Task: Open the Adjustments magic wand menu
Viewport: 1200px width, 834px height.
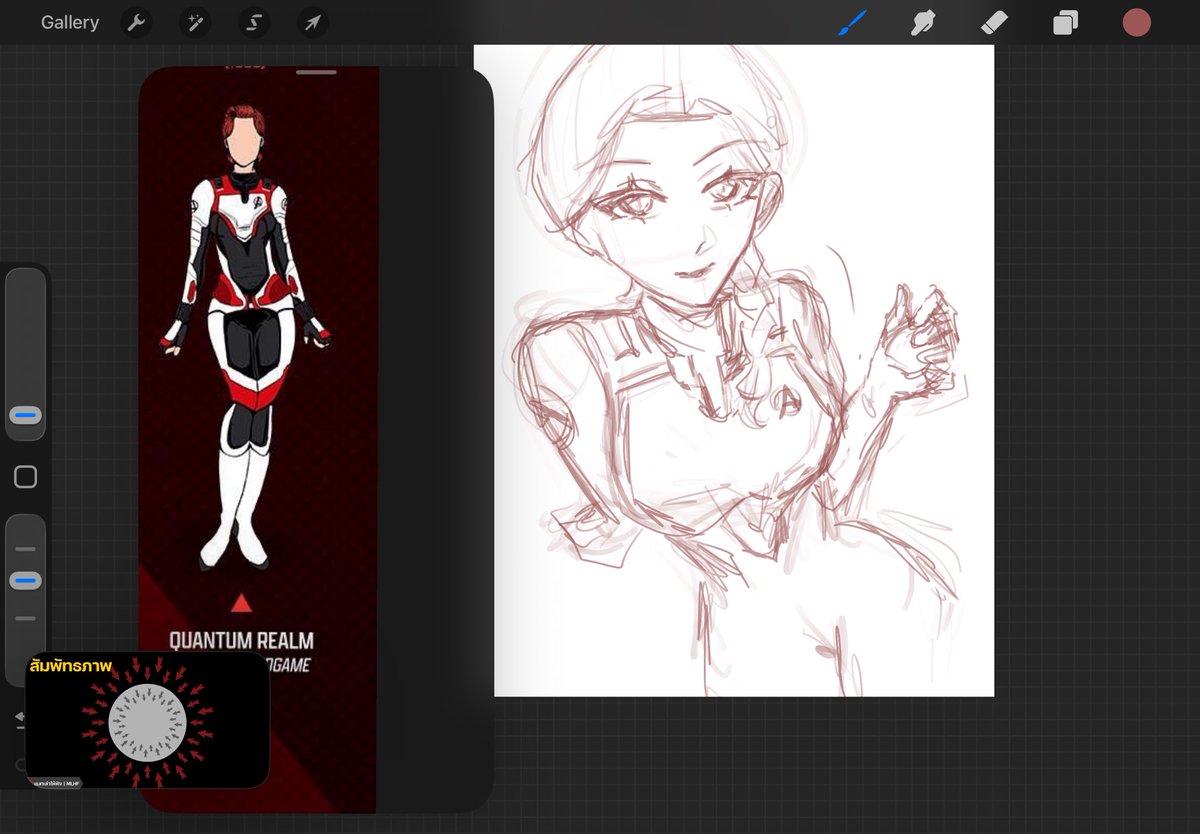Action: [195, 22]
